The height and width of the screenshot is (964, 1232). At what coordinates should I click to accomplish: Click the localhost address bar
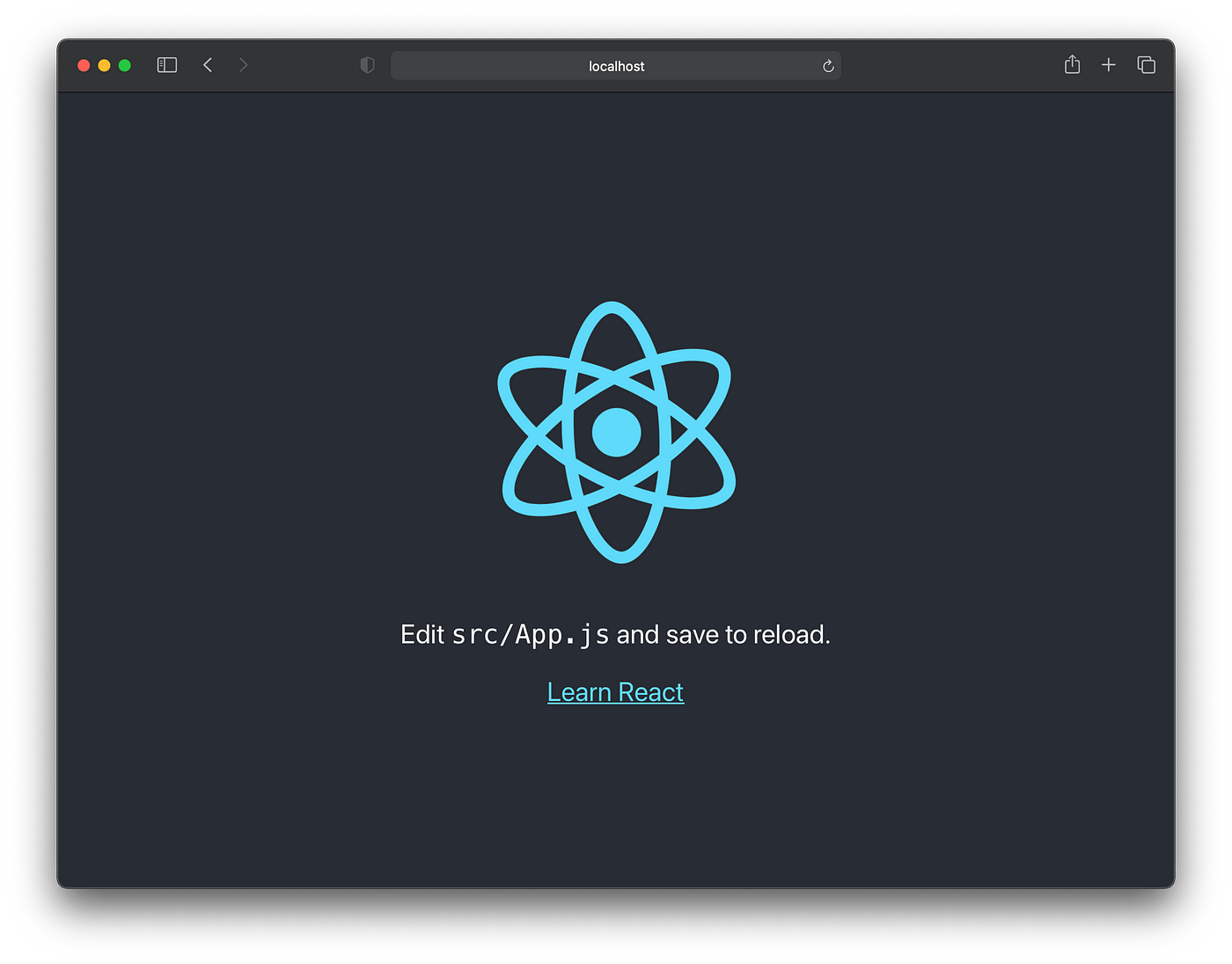[x=616, y=66]
